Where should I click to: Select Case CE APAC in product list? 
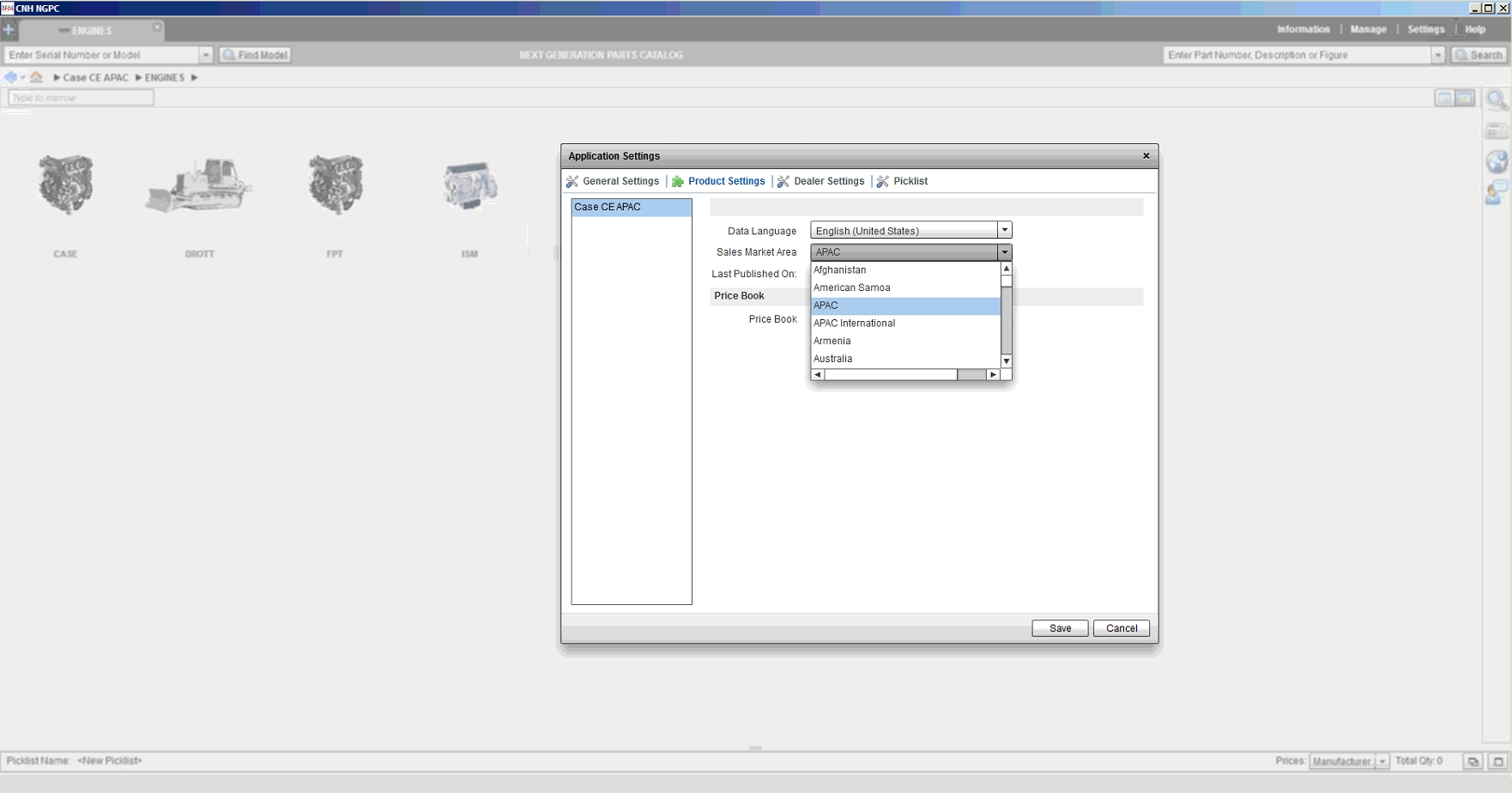632,207
